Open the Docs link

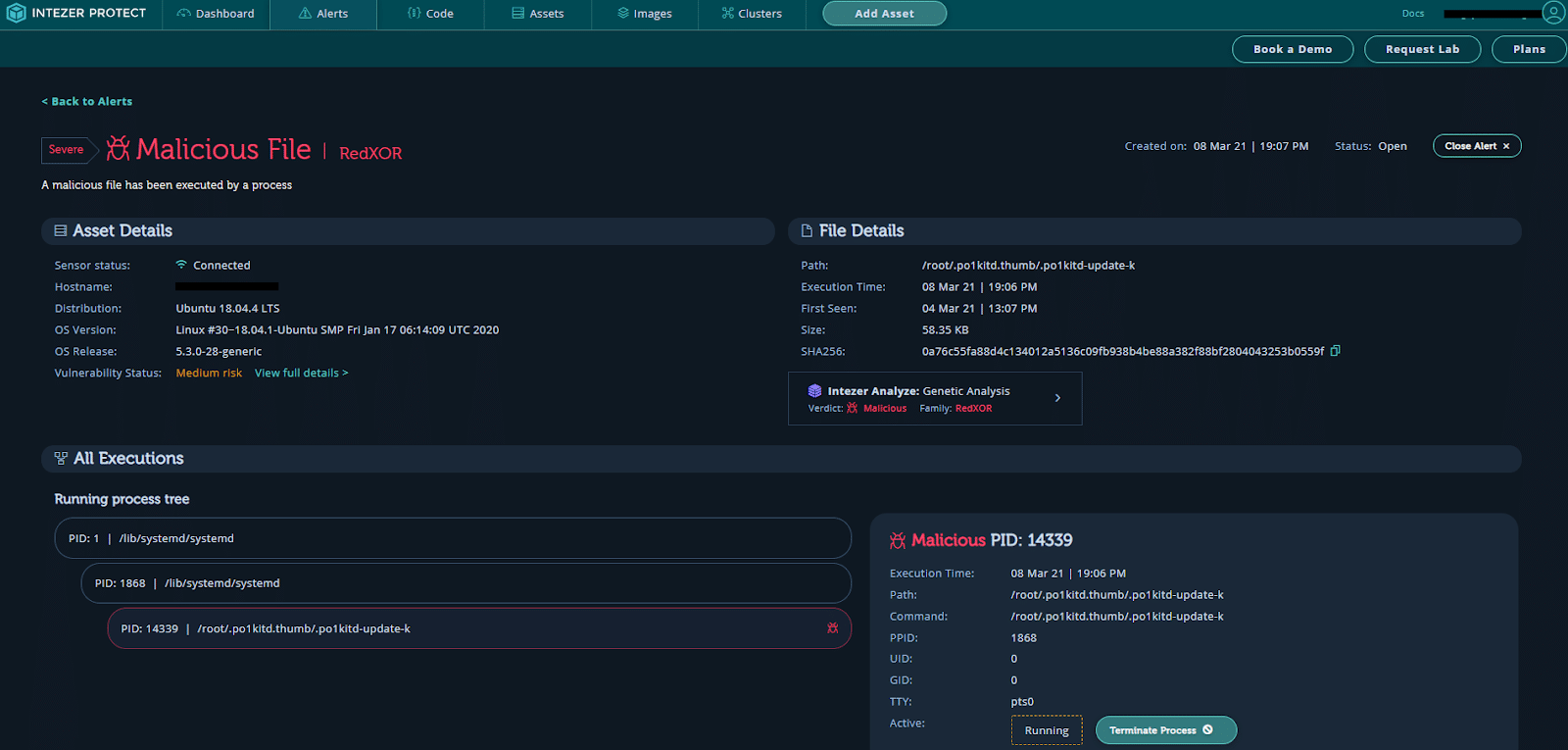point(1413,14)
